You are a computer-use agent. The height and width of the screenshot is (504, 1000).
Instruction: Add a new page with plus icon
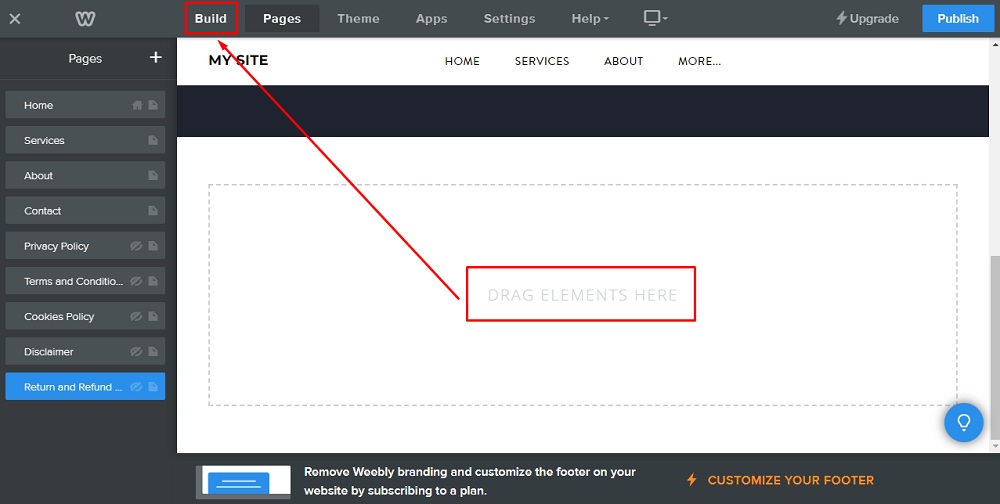point(156,57)
